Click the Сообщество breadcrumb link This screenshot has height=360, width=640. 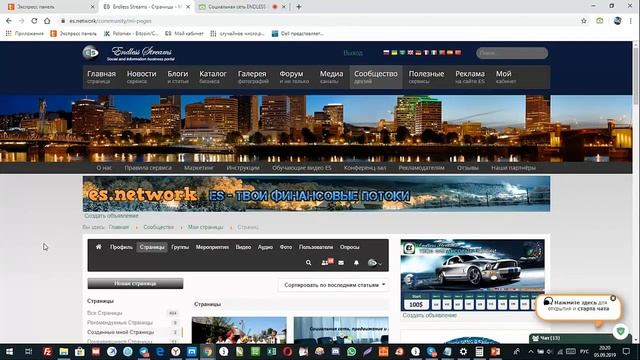pos(158,227)
